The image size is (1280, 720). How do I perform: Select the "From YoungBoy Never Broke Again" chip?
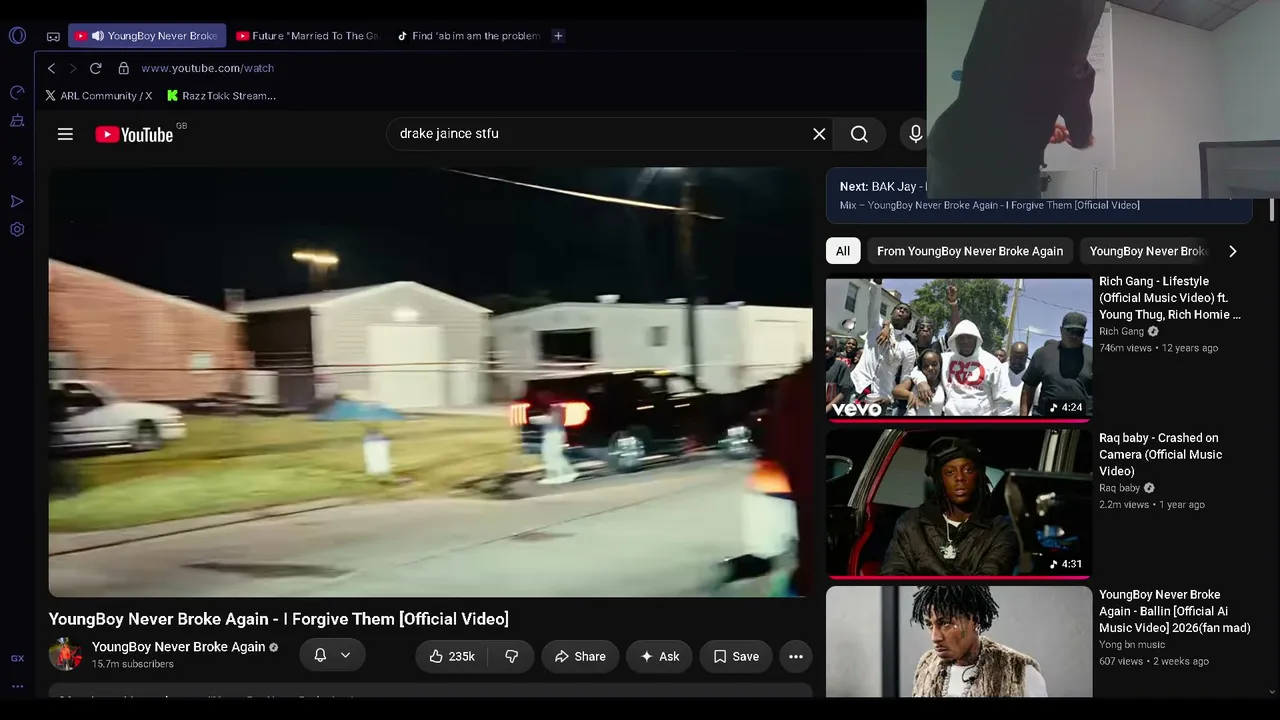pos(970,251)
